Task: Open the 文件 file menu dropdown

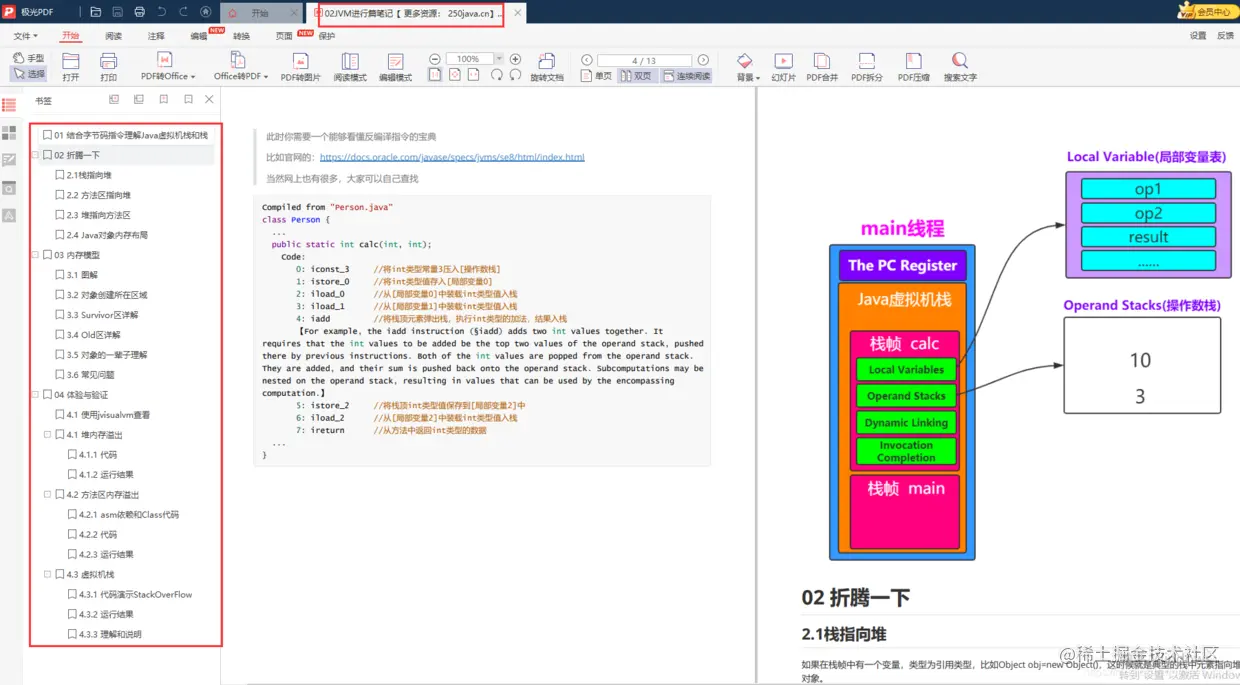Action: click(x=25, y=36)
